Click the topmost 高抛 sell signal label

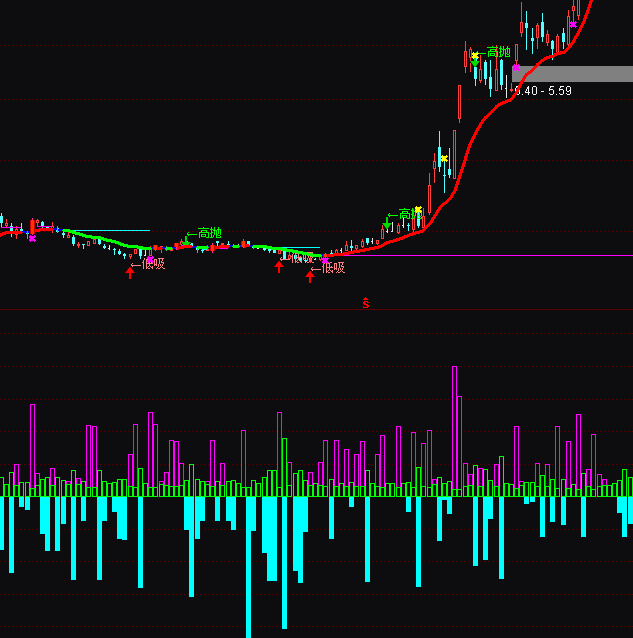pos(498,52)
